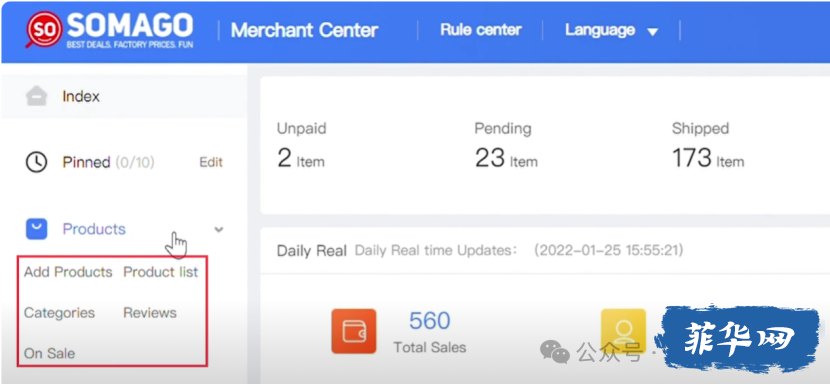Image resolution: width=830 pixels, height=385 pixels.
Task: Open the Product list page
Action: point(160,272)
